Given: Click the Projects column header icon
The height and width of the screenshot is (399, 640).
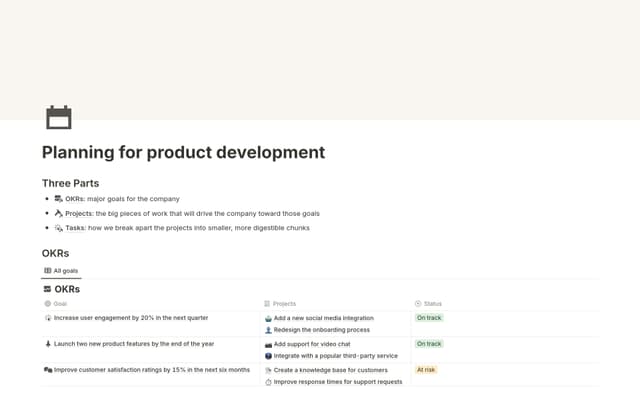Looking at the screenshot, I should click(x=267, y=304).
